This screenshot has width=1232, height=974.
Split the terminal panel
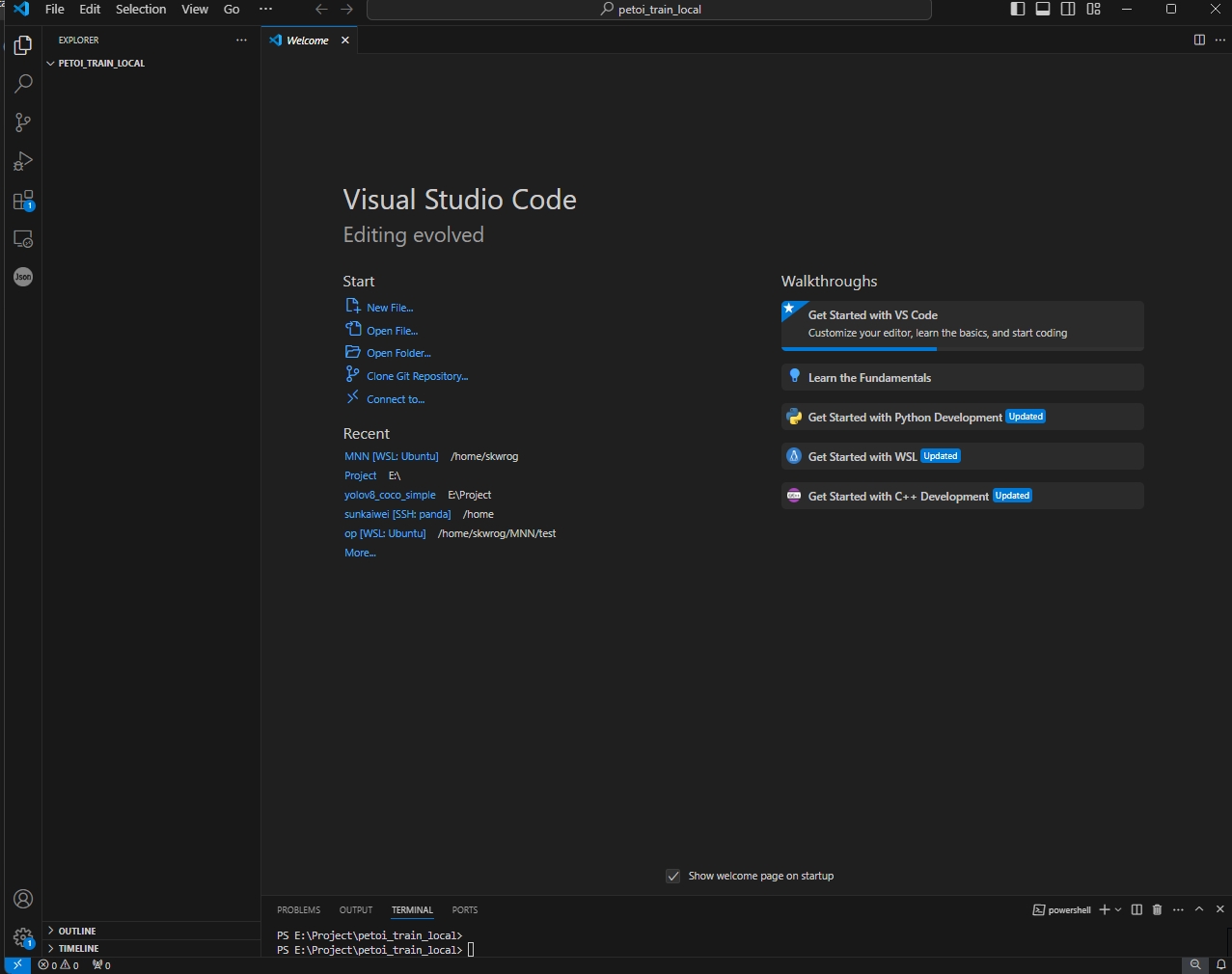click(1136, 909)
